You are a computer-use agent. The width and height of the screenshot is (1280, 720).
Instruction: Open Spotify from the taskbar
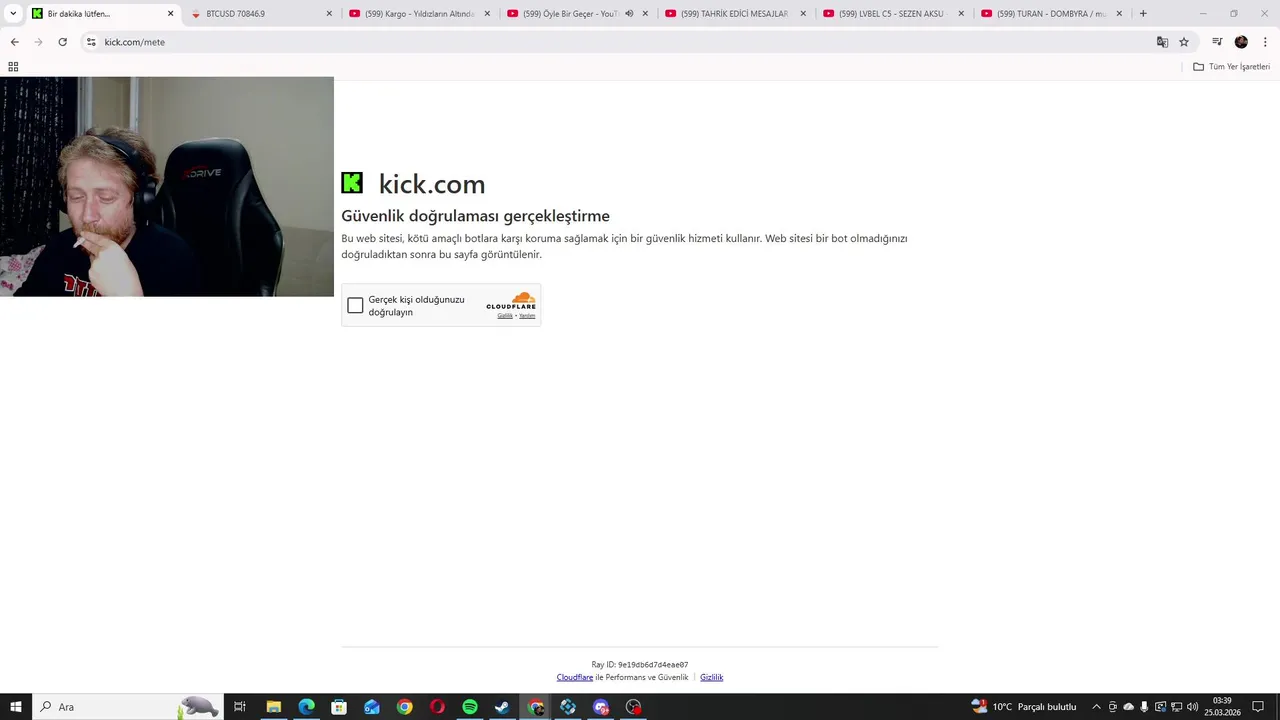(470, 707)
